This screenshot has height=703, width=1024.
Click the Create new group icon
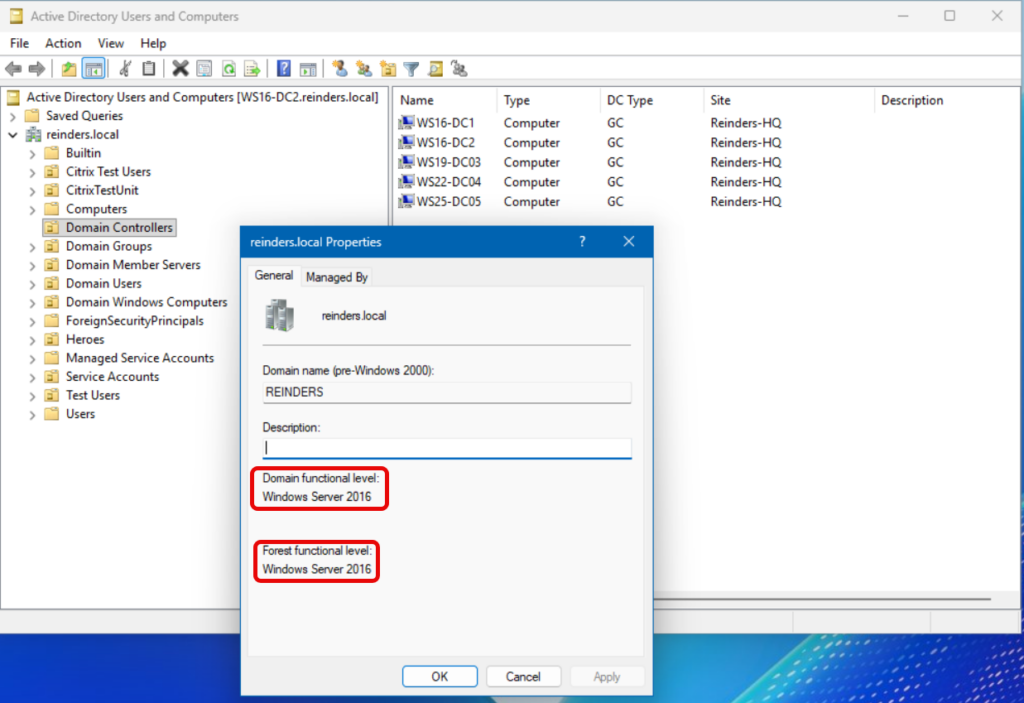click(x=363, y=69)
